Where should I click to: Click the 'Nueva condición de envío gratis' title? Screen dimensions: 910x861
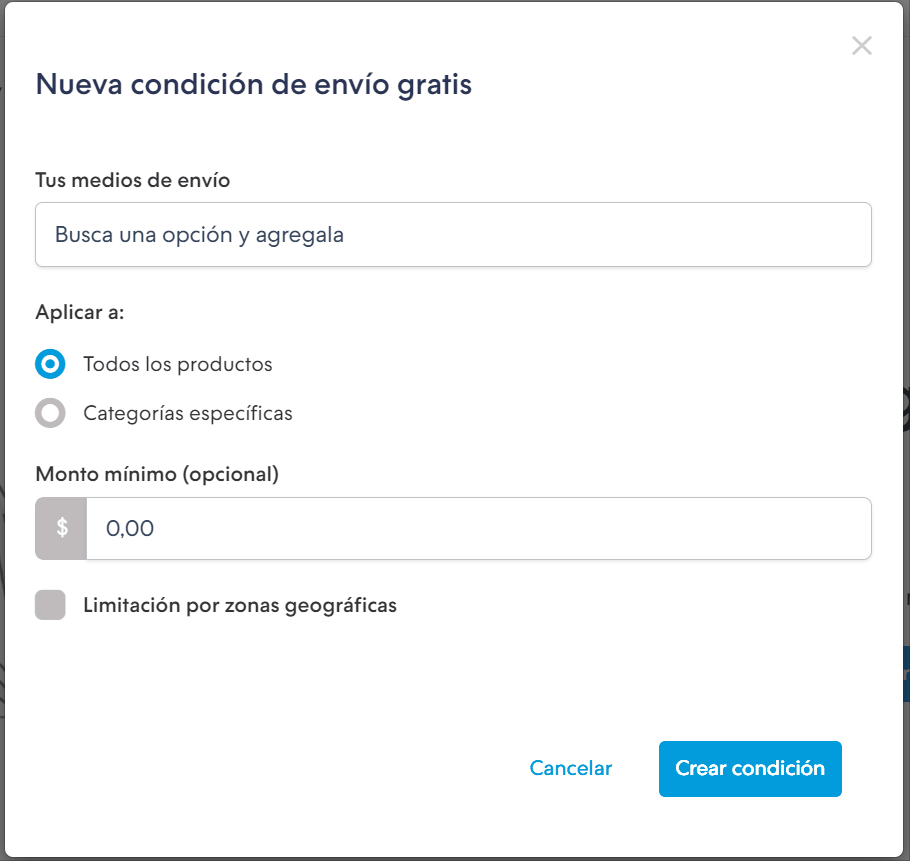pos(254,85)
